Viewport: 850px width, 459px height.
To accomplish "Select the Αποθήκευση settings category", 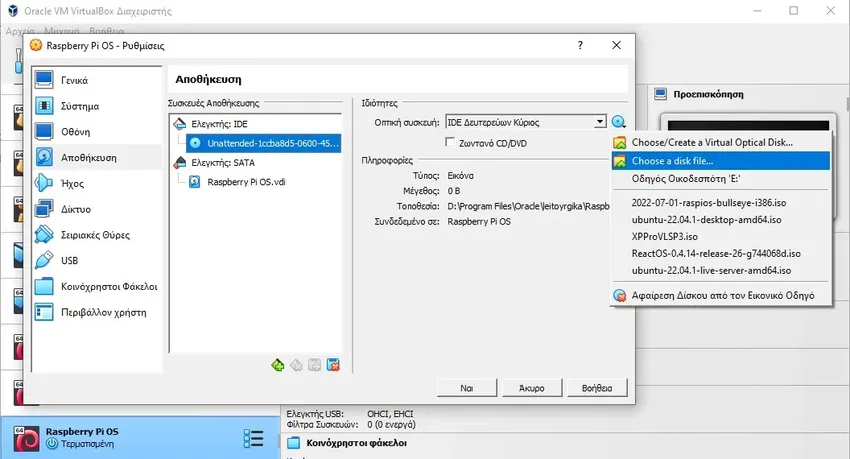I will pos(97,158).
